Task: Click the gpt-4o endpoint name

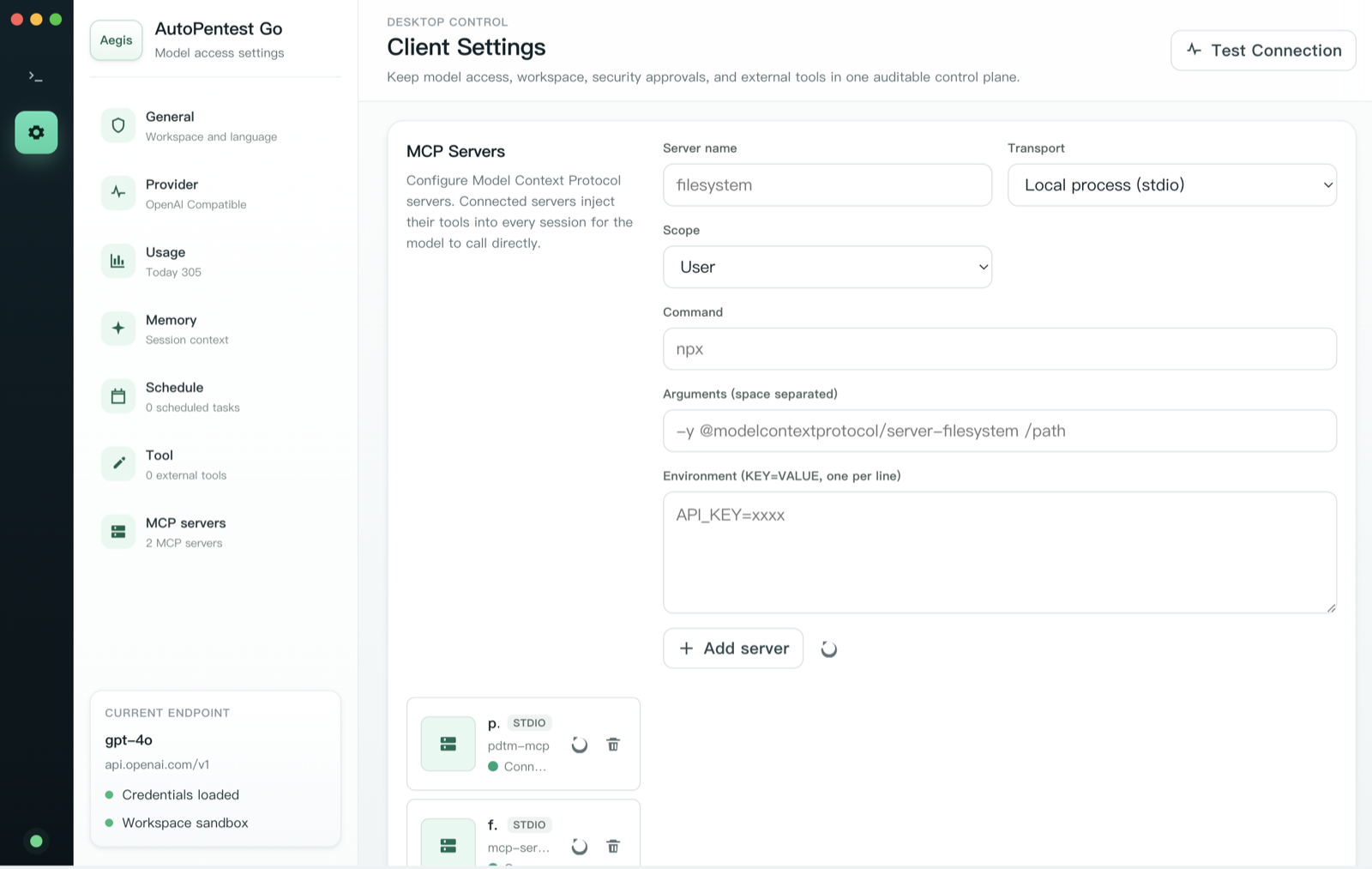Action: (x=129, y=739)
